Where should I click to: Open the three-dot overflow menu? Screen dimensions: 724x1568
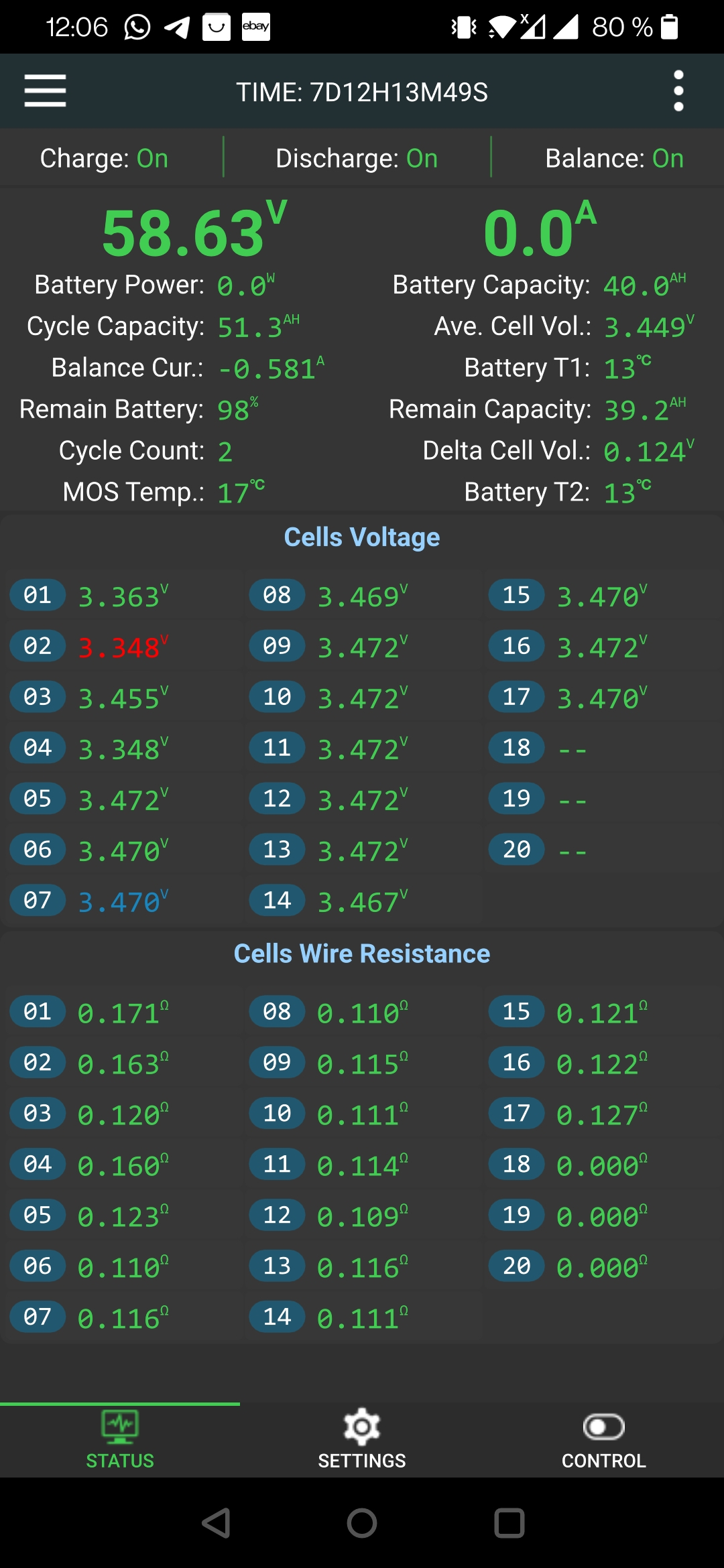click(678, 91)
